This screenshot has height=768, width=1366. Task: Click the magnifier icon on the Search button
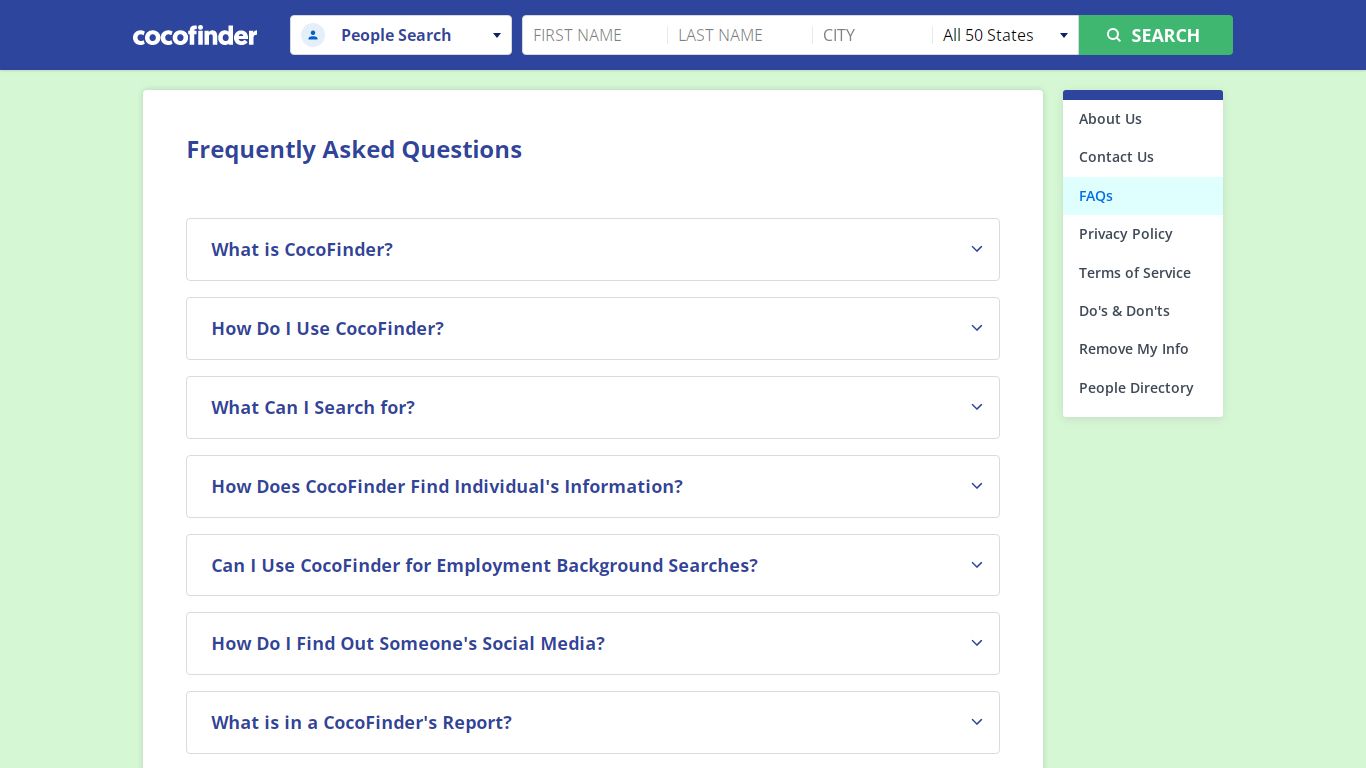pos(1114,35)
